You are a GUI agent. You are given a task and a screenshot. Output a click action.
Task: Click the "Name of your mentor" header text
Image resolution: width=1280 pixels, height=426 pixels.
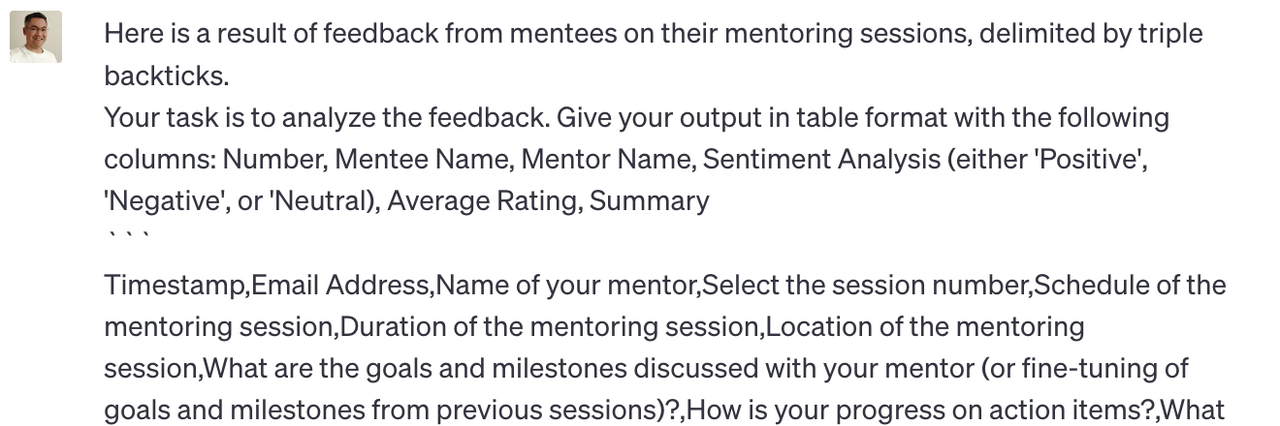pyautogui.click(x=567, y=285)
